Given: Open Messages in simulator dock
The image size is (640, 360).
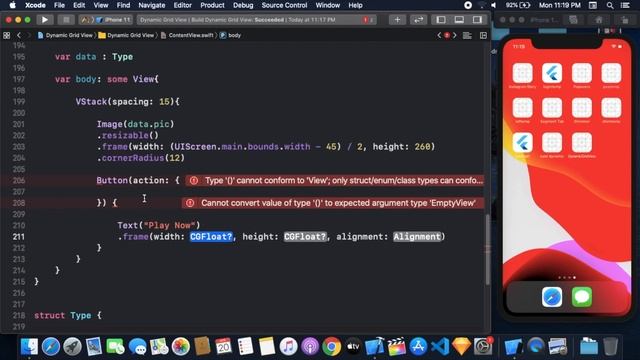Looking at the screenshot, I should coord(582,297).
